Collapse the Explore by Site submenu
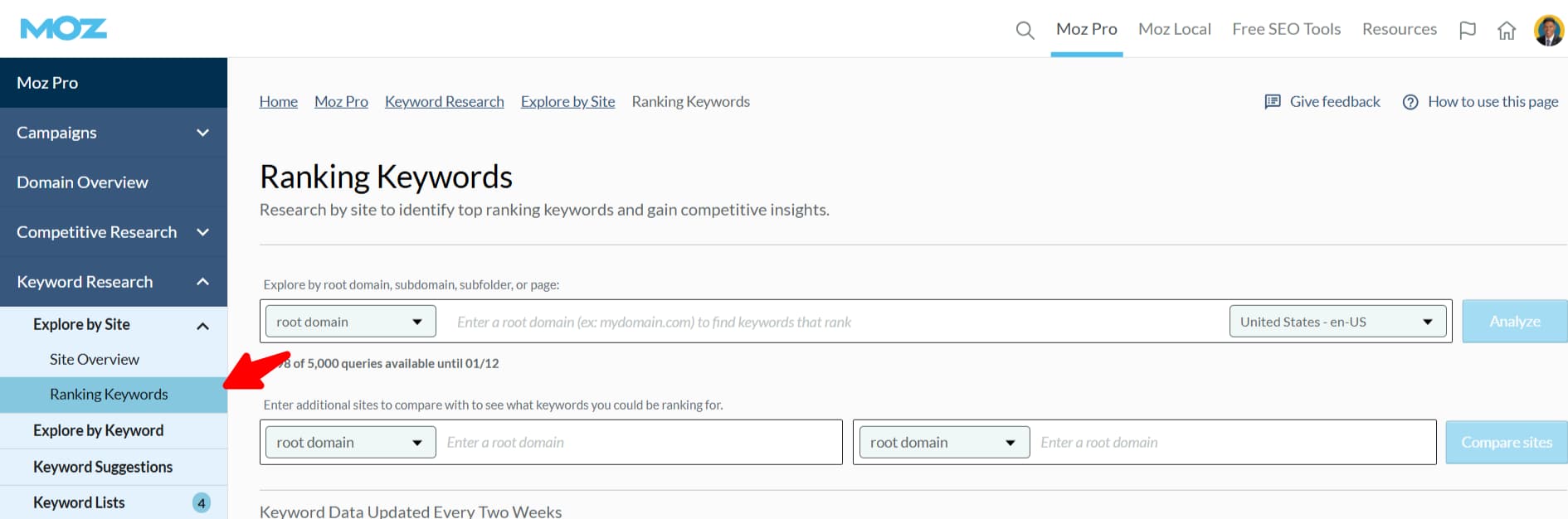Screen dimensions: 1568x519 click(202, 326)
